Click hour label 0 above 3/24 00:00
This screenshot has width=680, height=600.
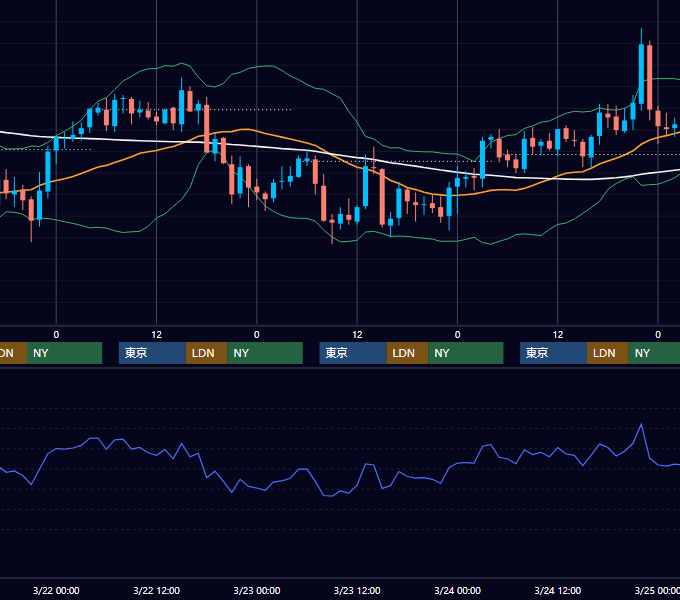click(458, 335)
